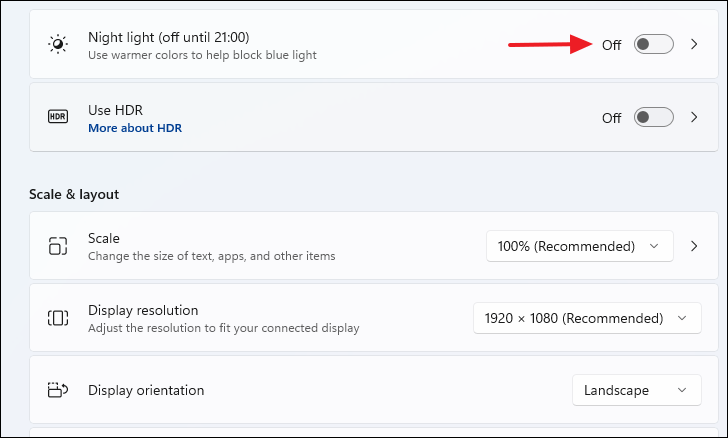This screenshot has width=728, height=438.
Task: Click the Display resolution icon
Action: (x=58, y=318)
